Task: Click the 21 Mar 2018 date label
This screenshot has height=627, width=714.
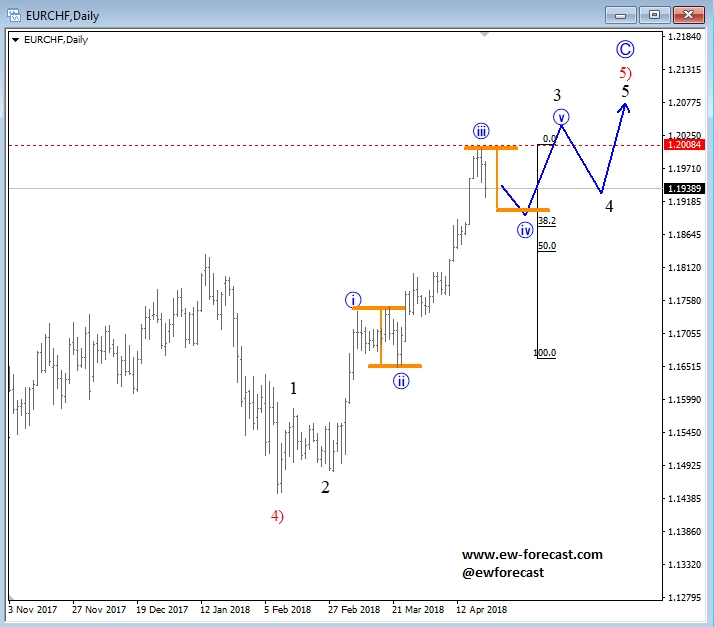Action: 418,610
